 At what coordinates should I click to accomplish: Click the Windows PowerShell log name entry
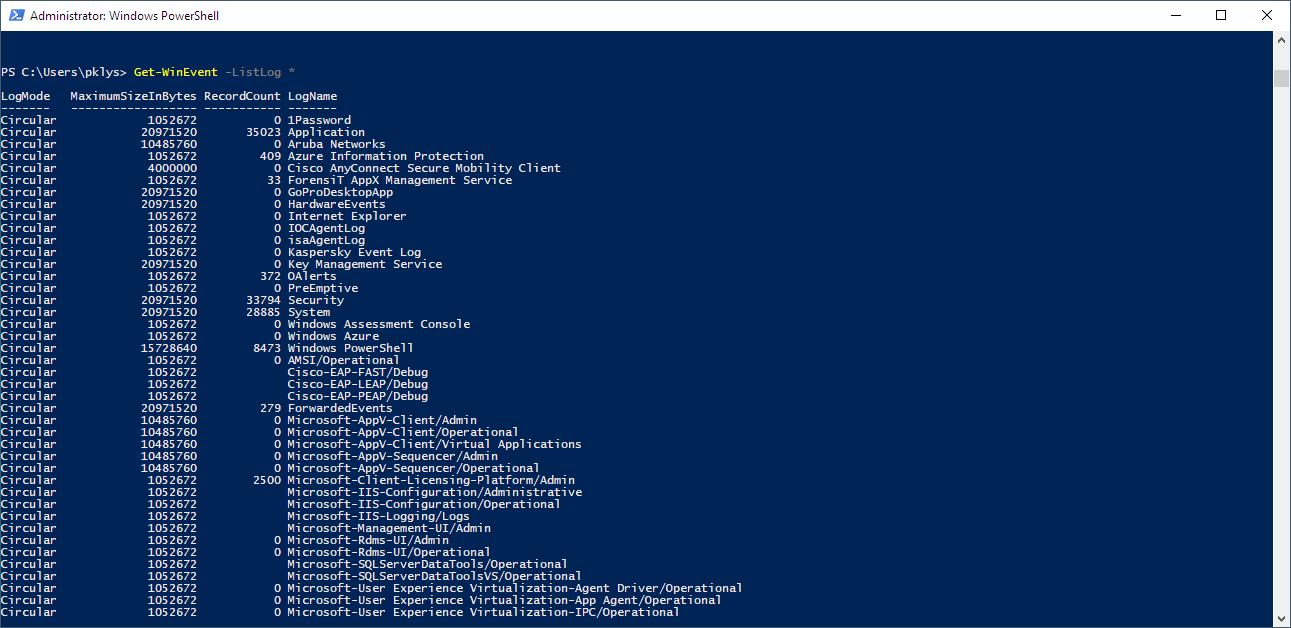(x=350, y=348)
